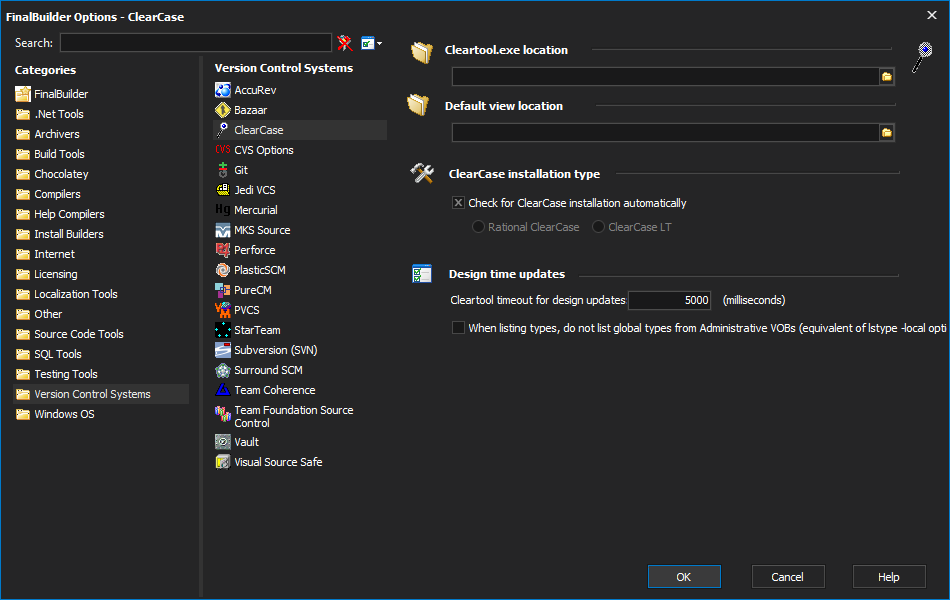The image size is (950, 600).
Task: Select the Source Code Tools category
Action: pos(78,334)
